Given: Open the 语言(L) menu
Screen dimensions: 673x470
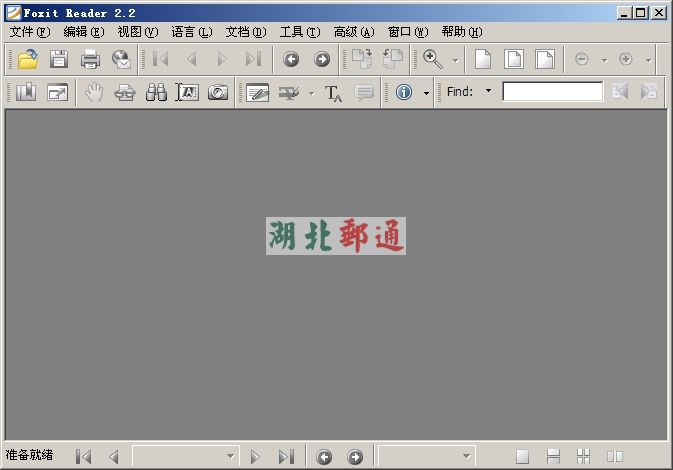Looking at the screenshot, I should coord(191,32).
